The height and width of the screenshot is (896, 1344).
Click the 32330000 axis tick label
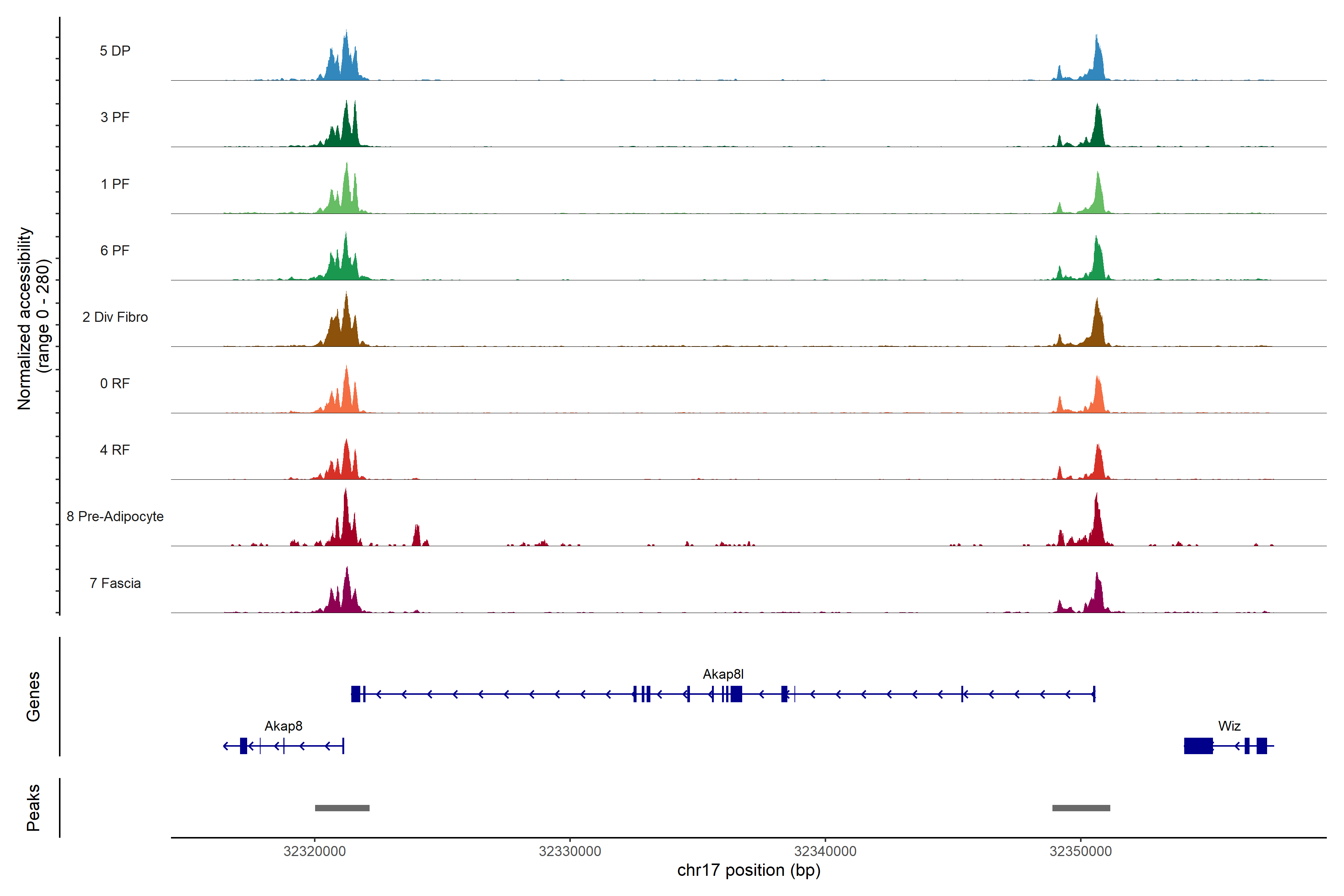click(x=570, y=852)
